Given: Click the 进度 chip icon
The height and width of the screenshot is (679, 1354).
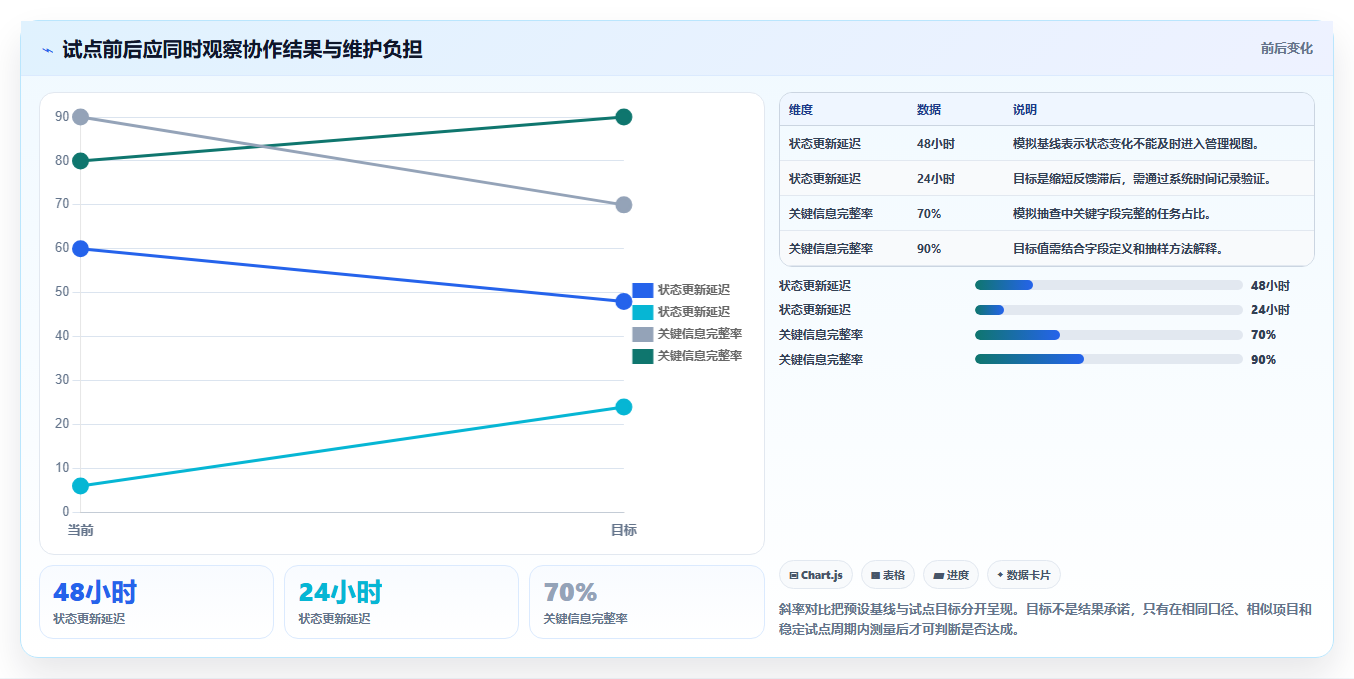Looking at the screenshot, I should coord(938,575).
